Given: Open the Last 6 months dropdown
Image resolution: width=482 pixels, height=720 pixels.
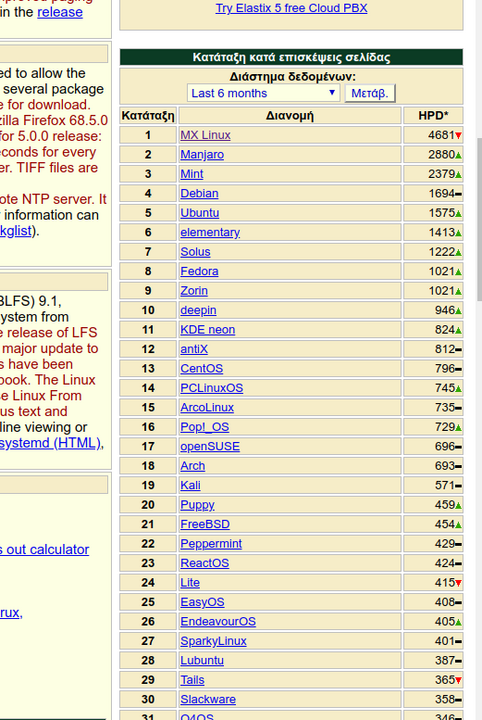Looking at the screenshot, I should [x=263, y=93].
